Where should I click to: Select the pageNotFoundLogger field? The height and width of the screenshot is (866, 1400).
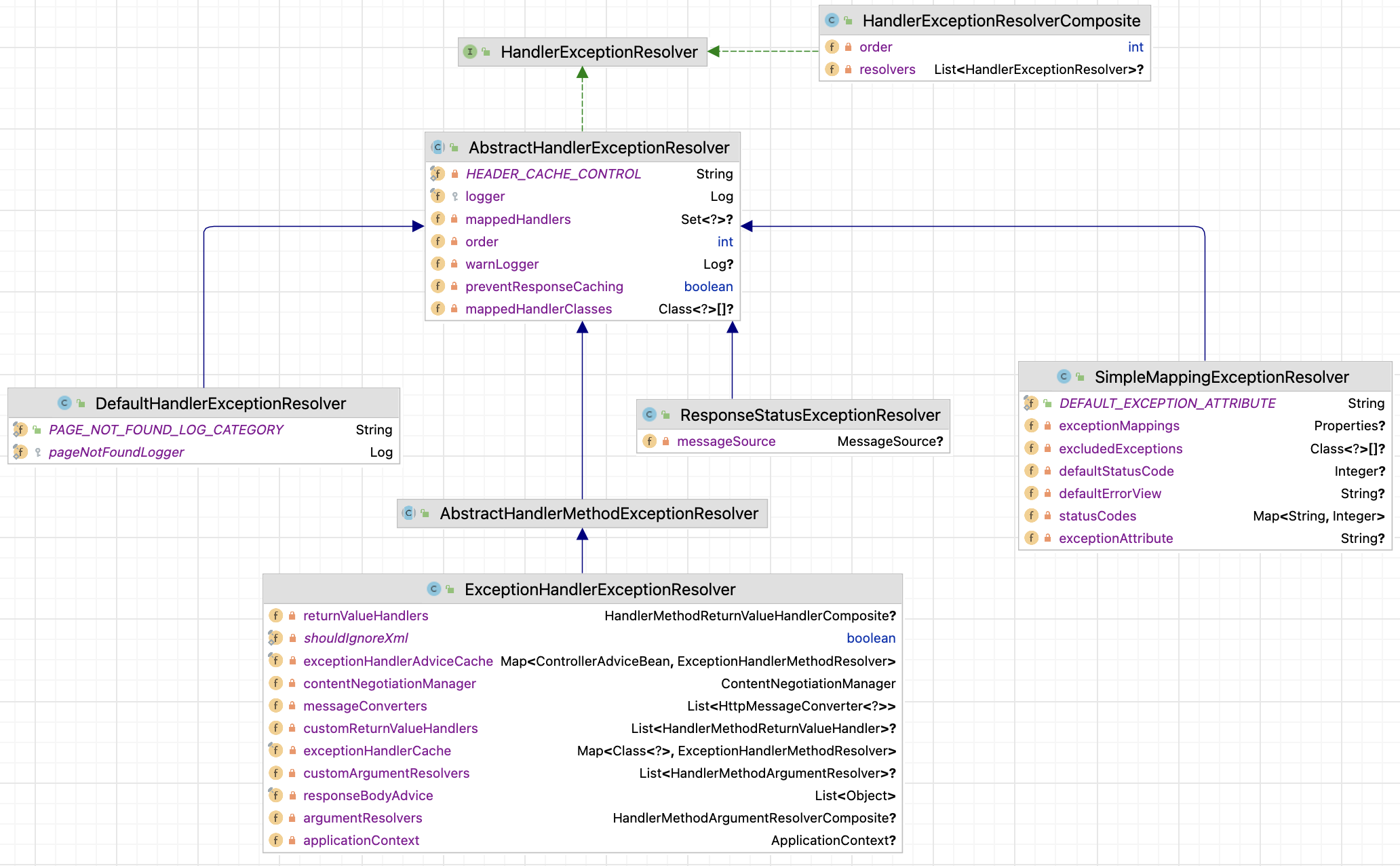click(x=116, y=452)
